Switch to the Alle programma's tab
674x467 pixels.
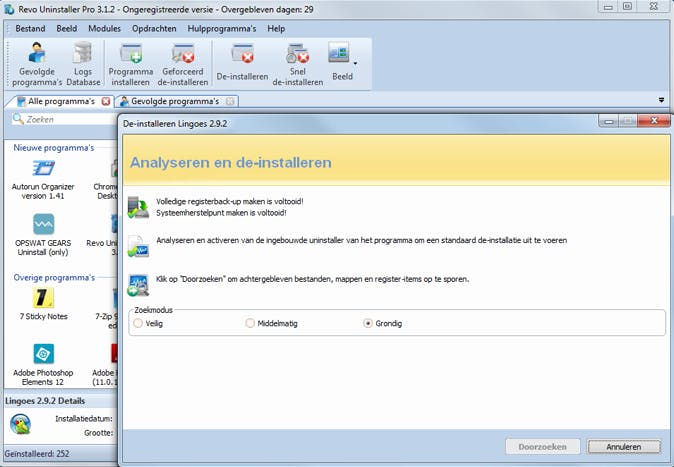[61, 101]
